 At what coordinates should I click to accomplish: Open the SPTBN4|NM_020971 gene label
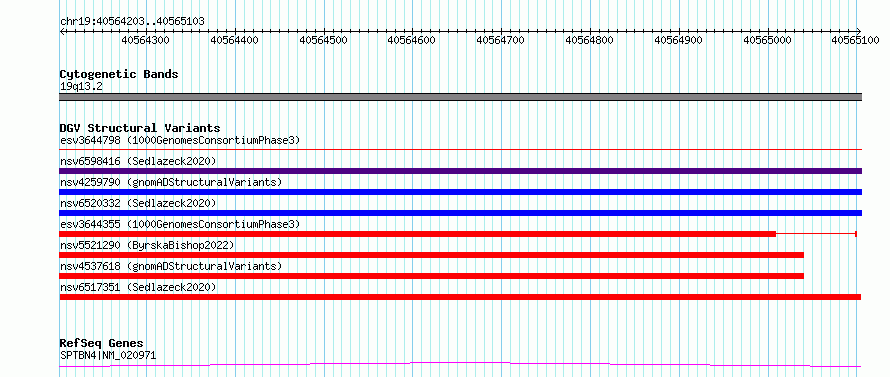tap(108, 356)
